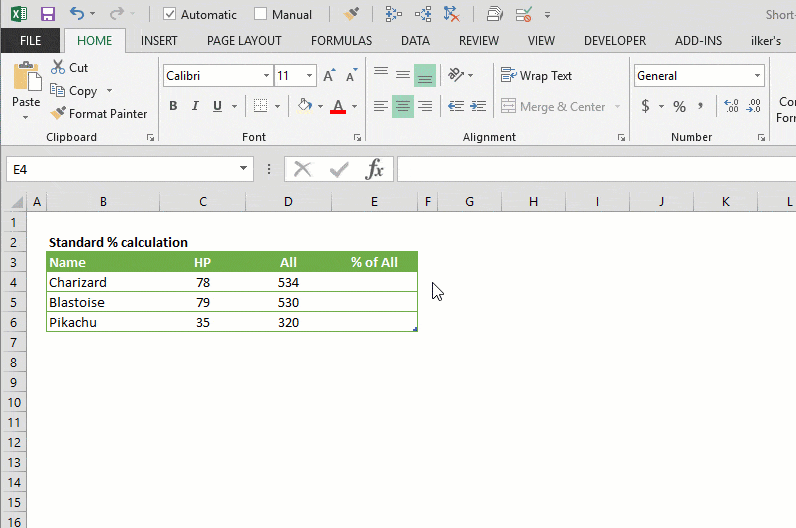
Task: Click the Orientation text angle icon
Action: (456, 75)
